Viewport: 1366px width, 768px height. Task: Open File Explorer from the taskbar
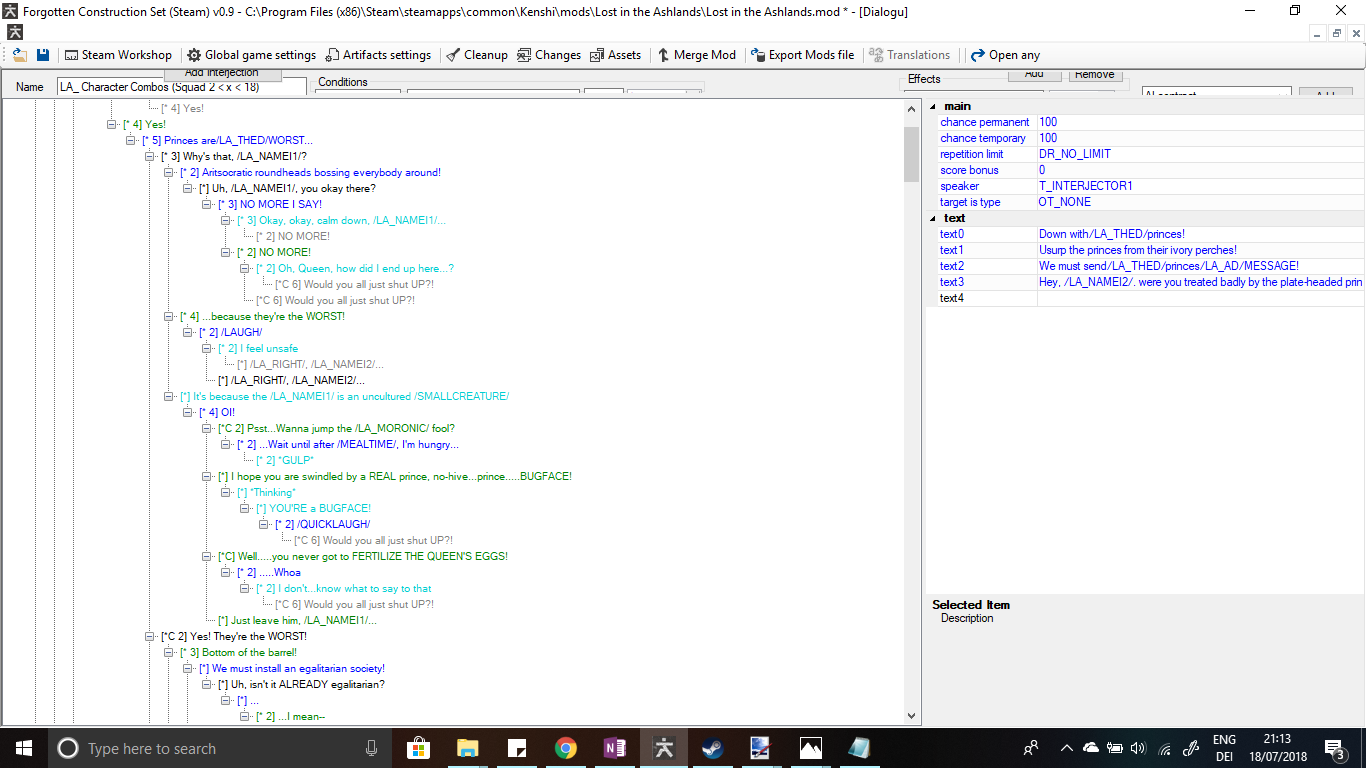point(468,748)
